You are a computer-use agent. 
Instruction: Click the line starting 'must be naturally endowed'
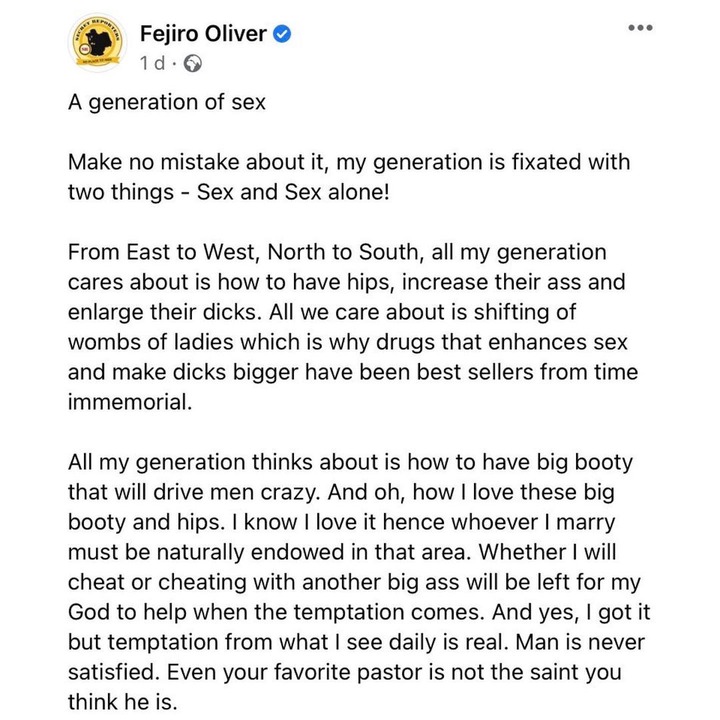(342, 552)
